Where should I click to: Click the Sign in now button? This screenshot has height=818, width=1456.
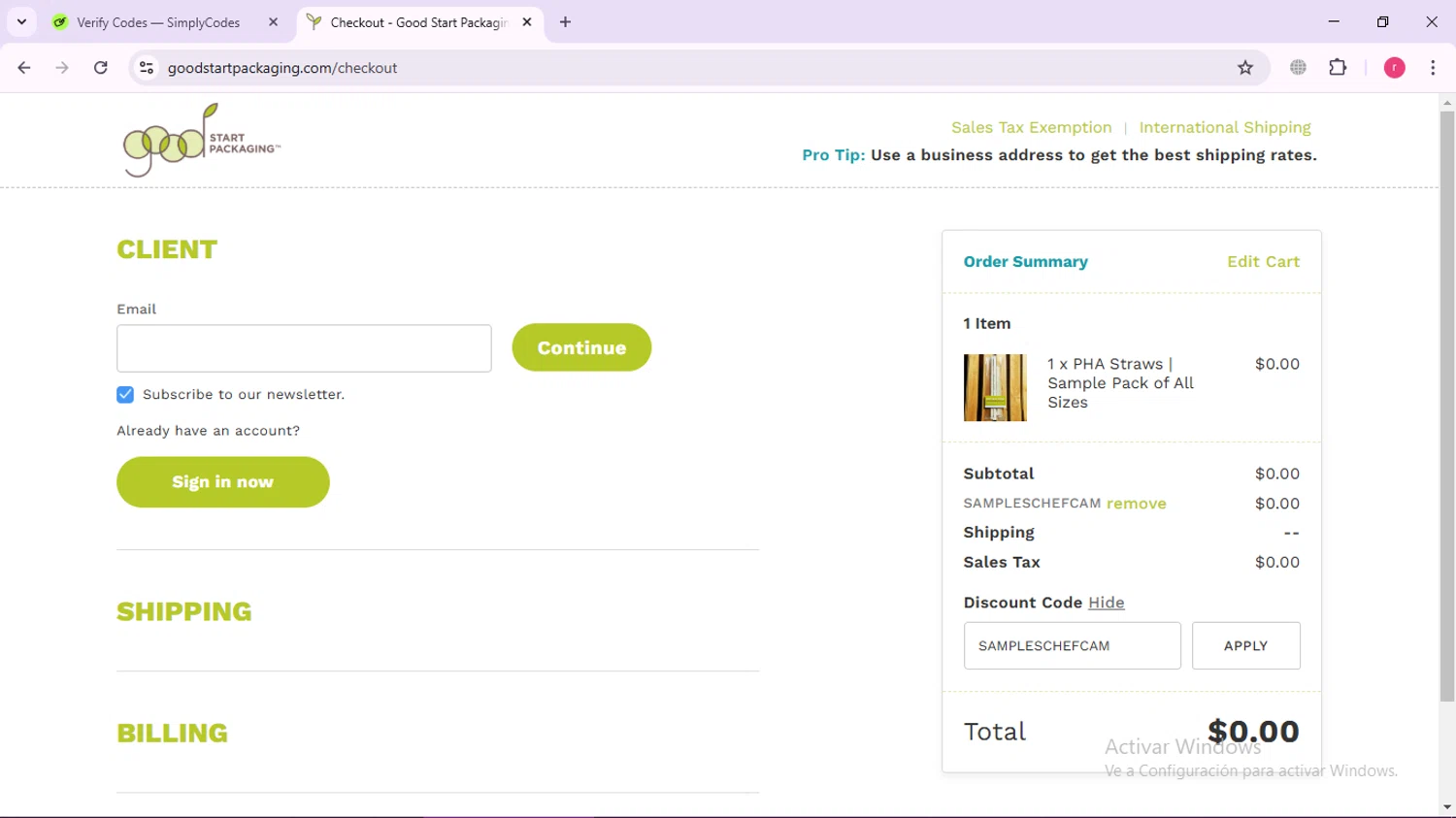pyautogui.click(x=223, y=482)
